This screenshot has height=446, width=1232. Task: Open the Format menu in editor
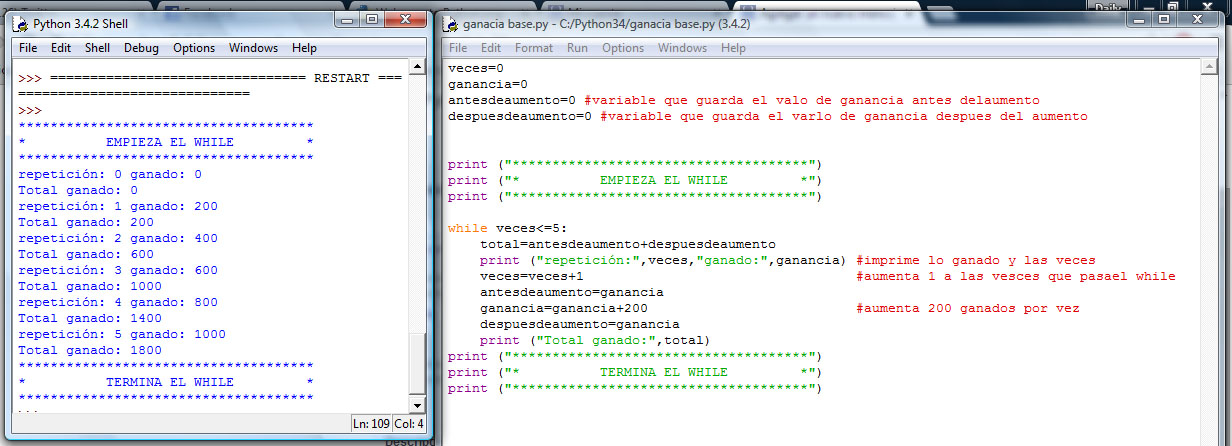tap(534, 48)
